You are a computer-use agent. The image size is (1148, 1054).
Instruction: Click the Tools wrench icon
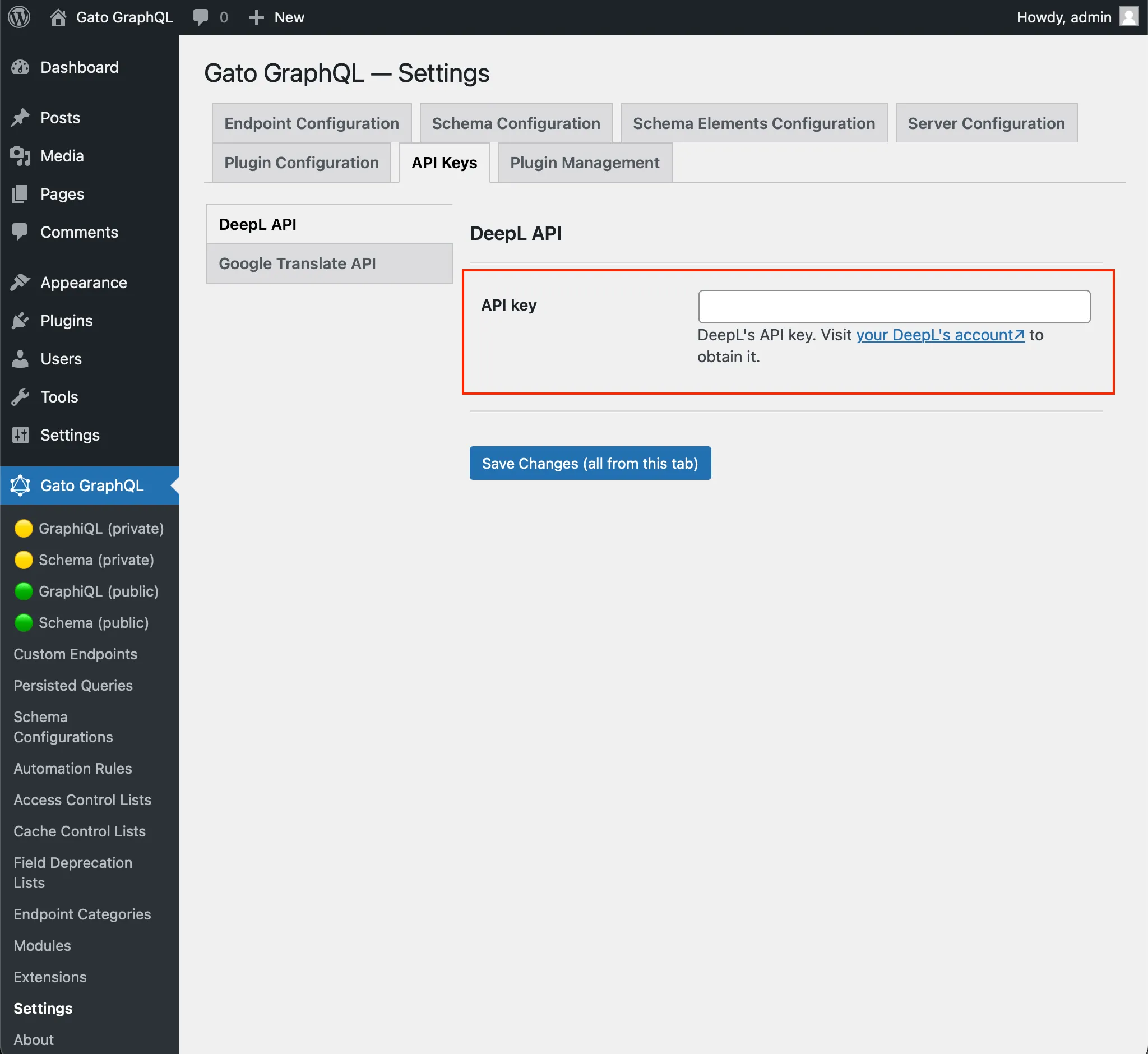click(x=21, y=397)
